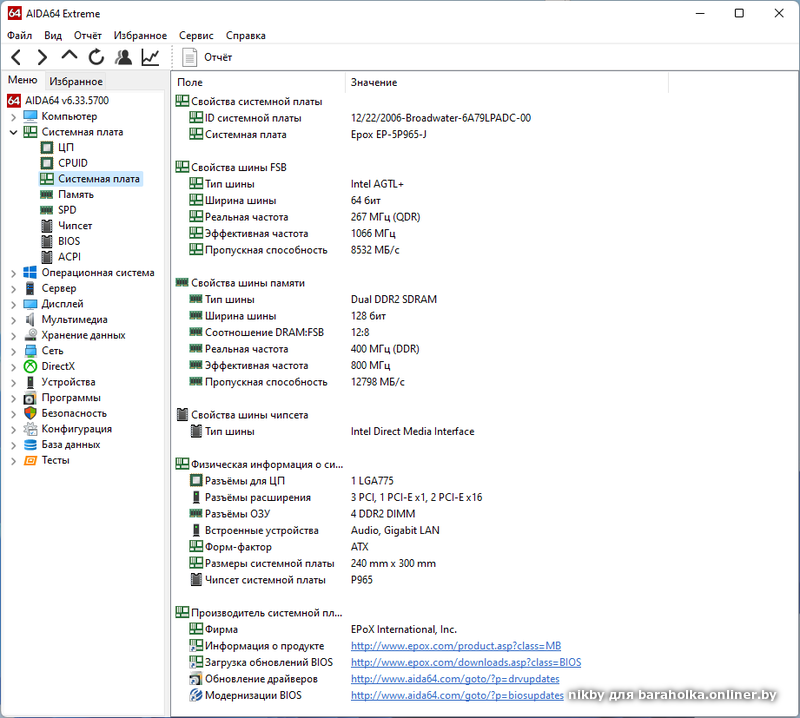The height and width of the screenshot is (718, 800).
Task: Expand the Тесты tree node
Action: click(x=14, y=461)
